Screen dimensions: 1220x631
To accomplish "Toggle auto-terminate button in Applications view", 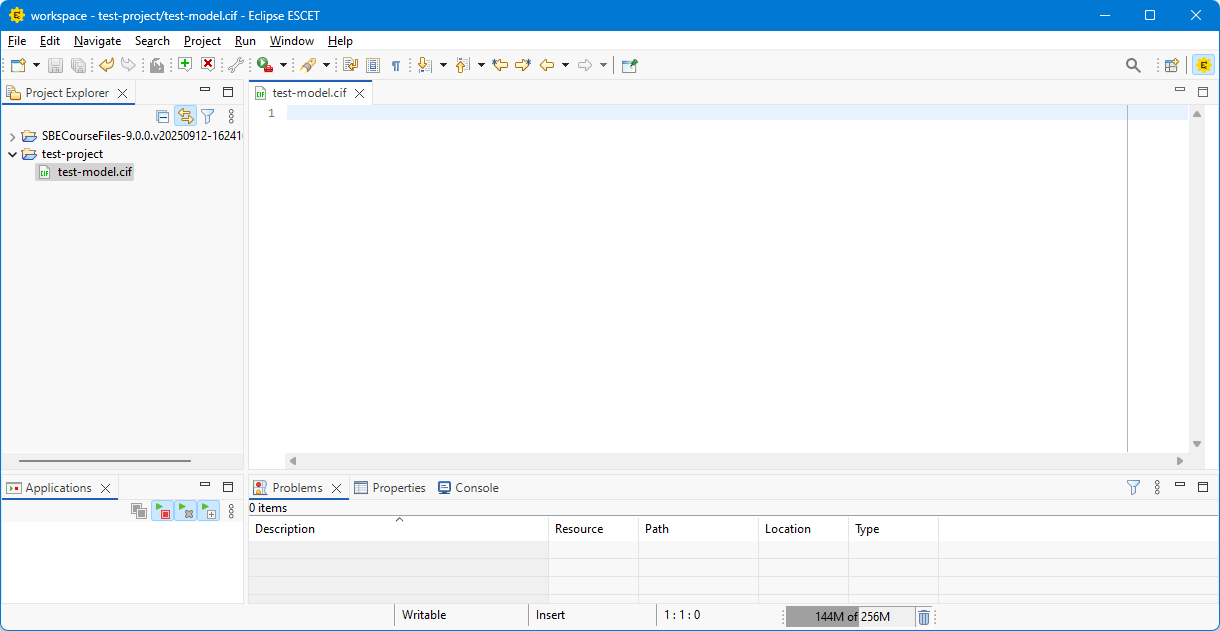I will pyautogui.click(x=162, y=511).
